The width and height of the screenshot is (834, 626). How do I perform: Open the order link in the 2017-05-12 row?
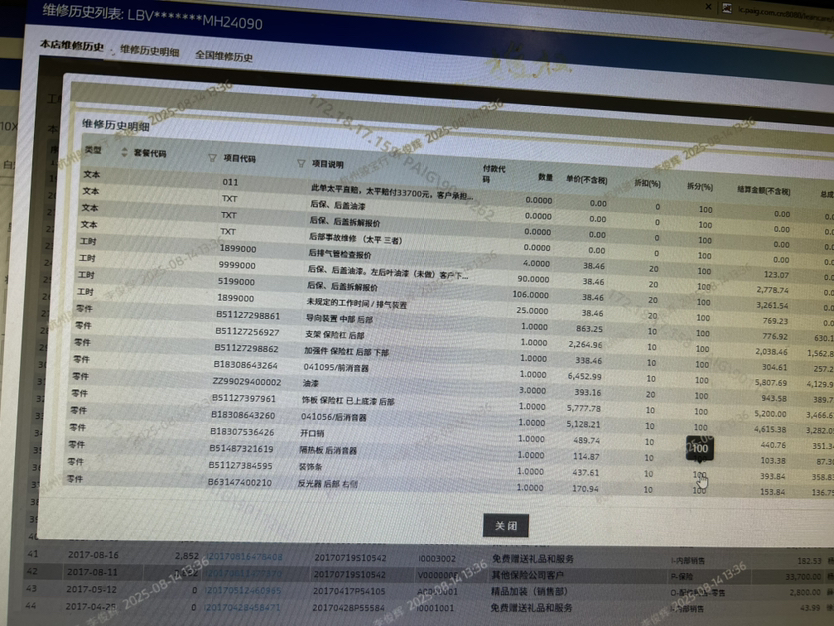pyautogui.click(x=244, y=591)
